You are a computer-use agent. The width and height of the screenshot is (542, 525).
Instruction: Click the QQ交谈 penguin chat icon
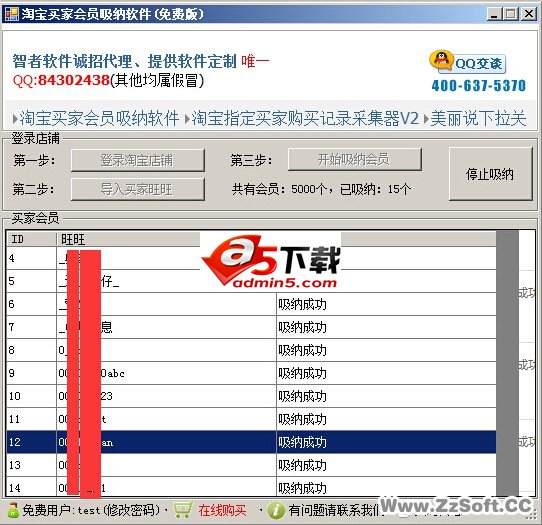[x=467, y=62]
